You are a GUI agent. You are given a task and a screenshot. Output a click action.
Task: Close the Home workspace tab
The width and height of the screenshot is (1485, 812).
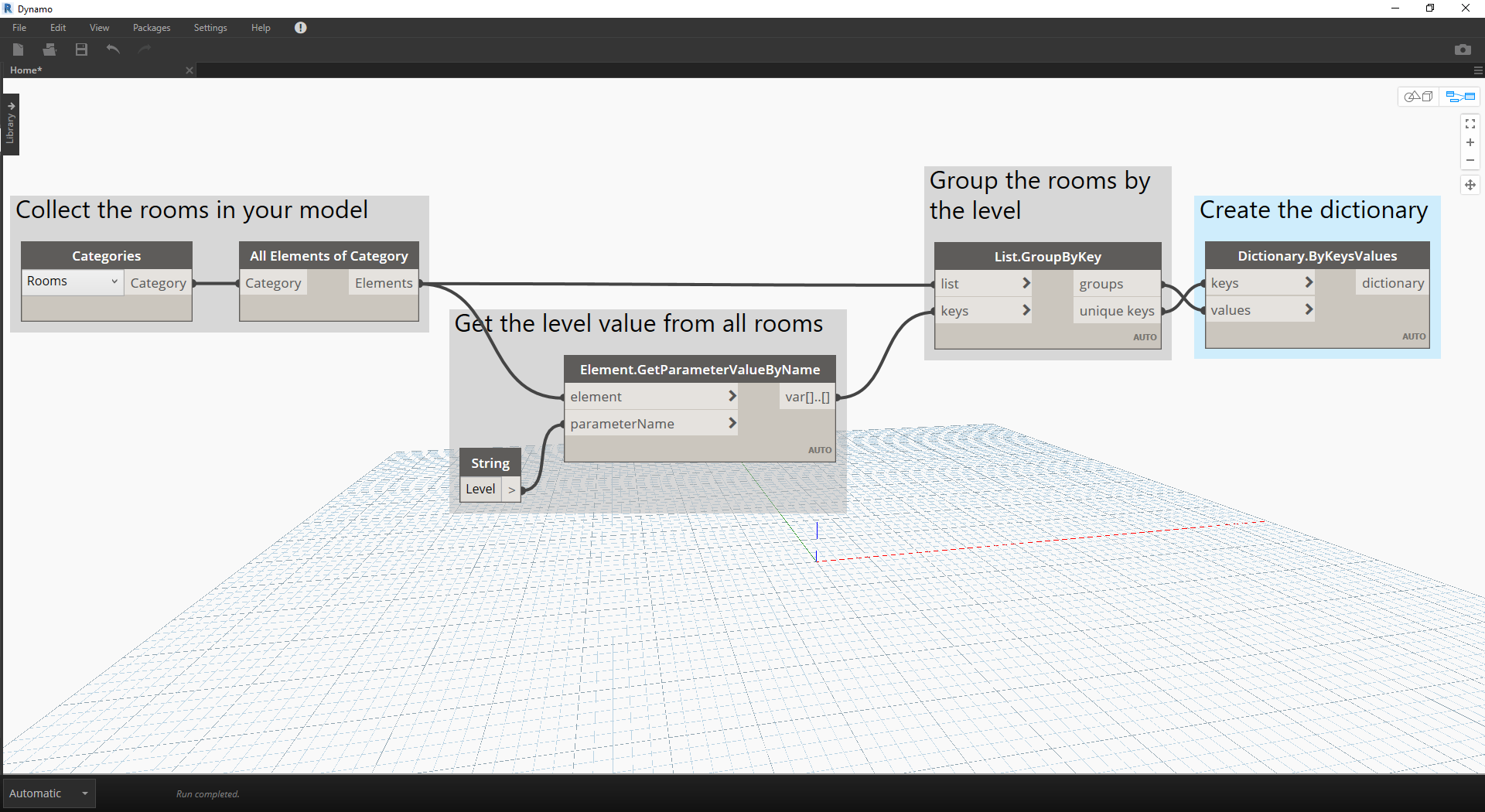tap(189, 70)
